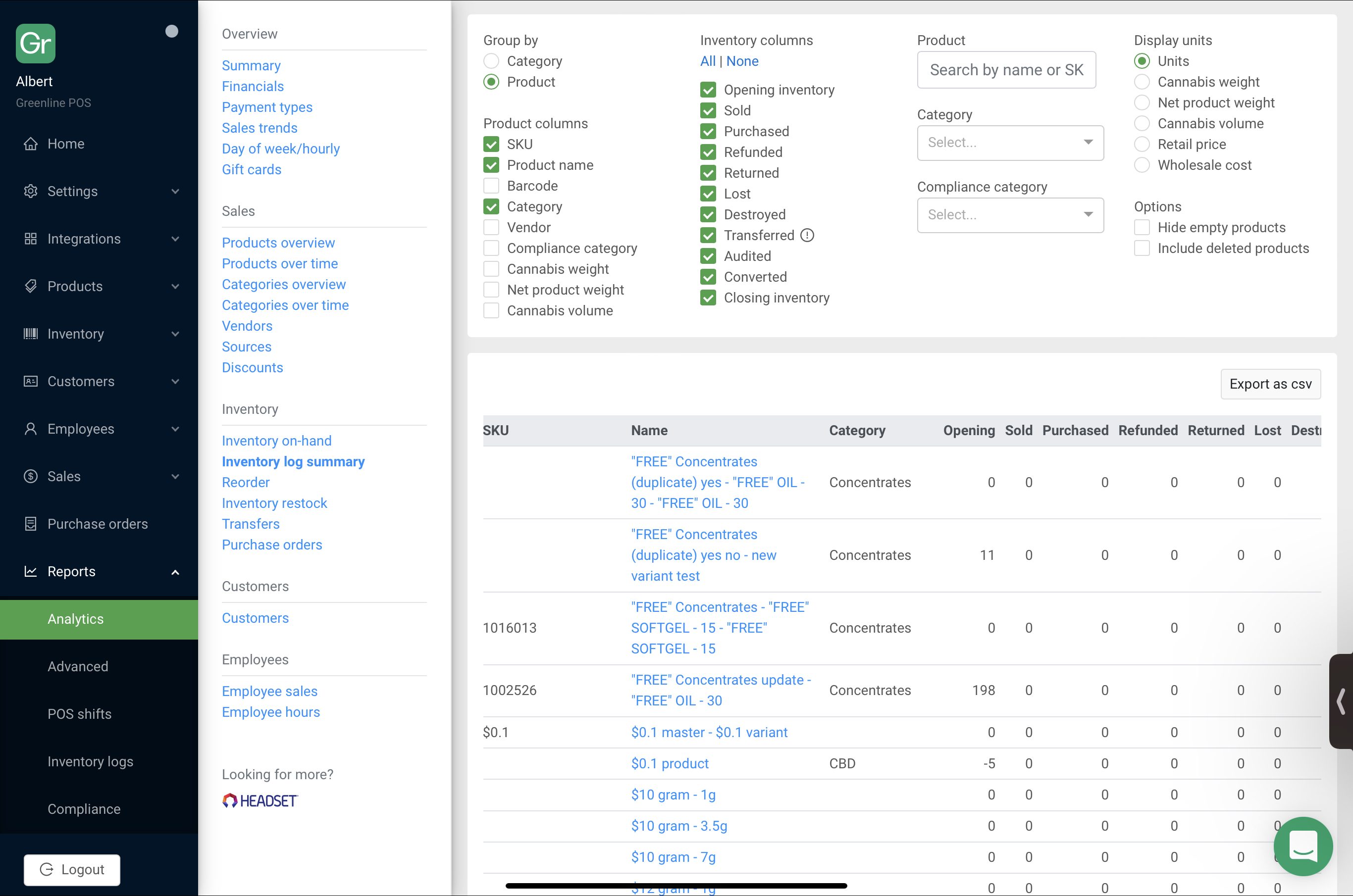This screenshot has width=1353, height=896.
Task: Click the Transferred info icon
Action: [807, 235]
